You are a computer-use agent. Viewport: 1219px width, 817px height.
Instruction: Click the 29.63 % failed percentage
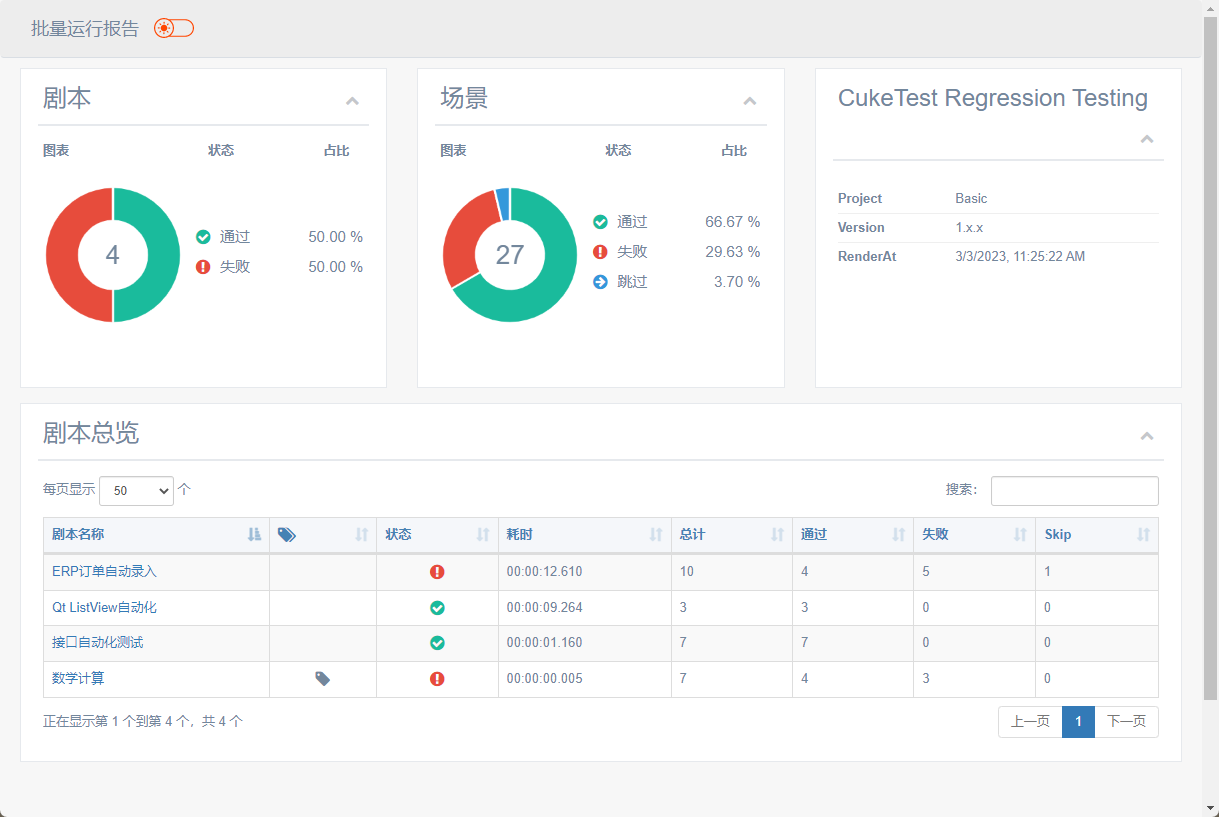[x=733, y=252]
